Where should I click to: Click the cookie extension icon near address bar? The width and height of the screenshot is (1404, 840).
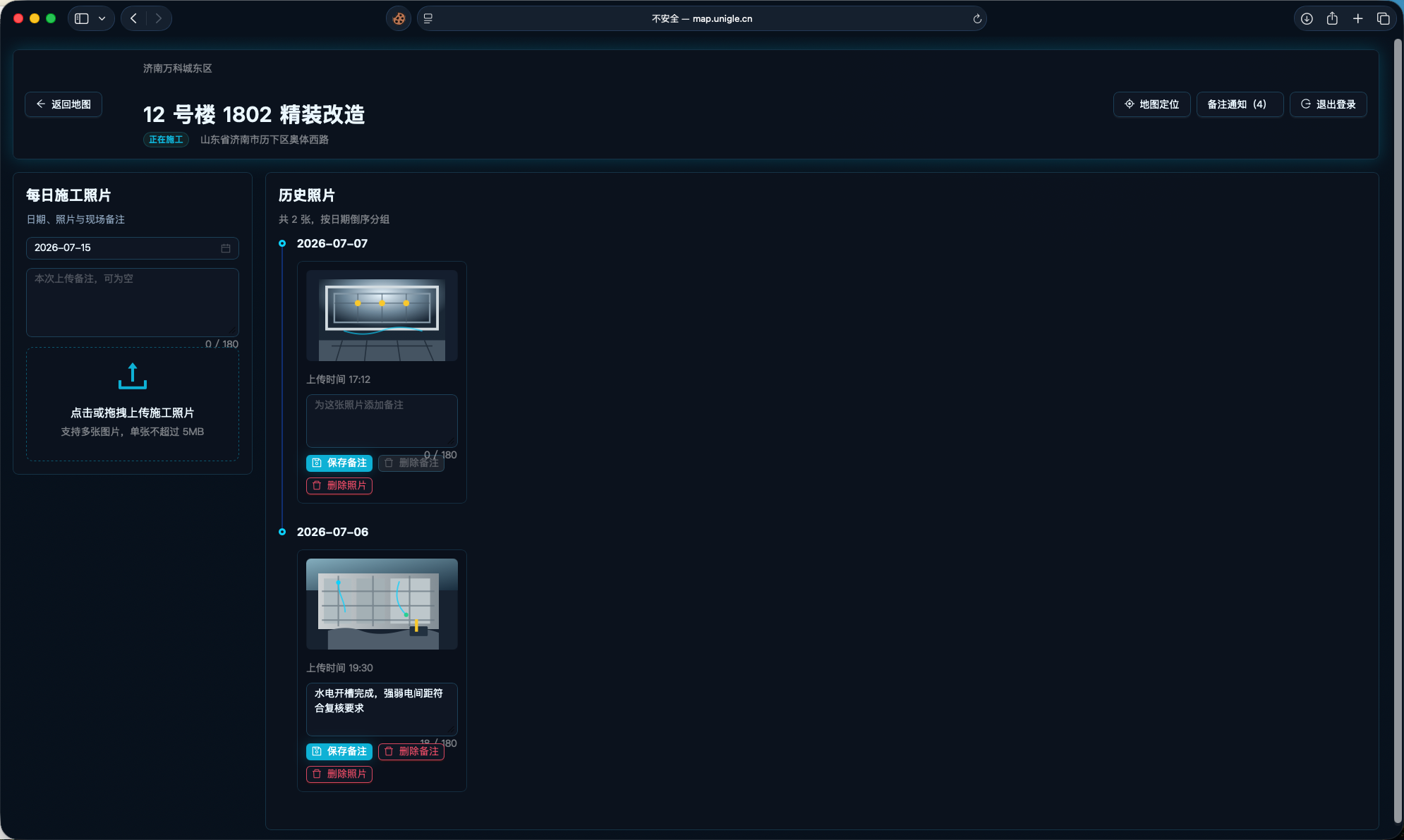399,19
